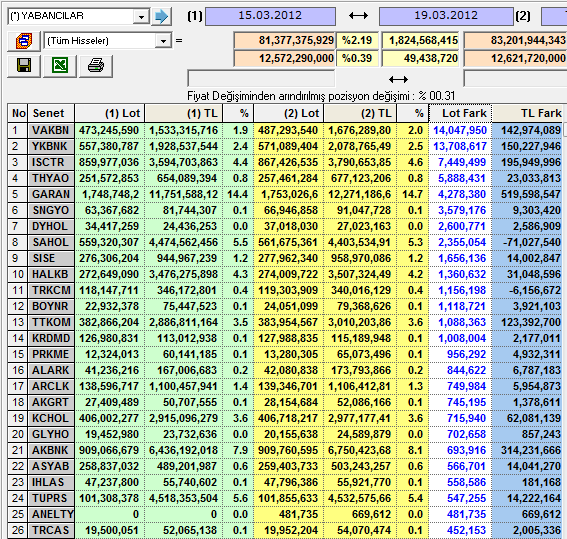Select the ISCTR ticker cell

pyautogui.click(x=51, y=162)
